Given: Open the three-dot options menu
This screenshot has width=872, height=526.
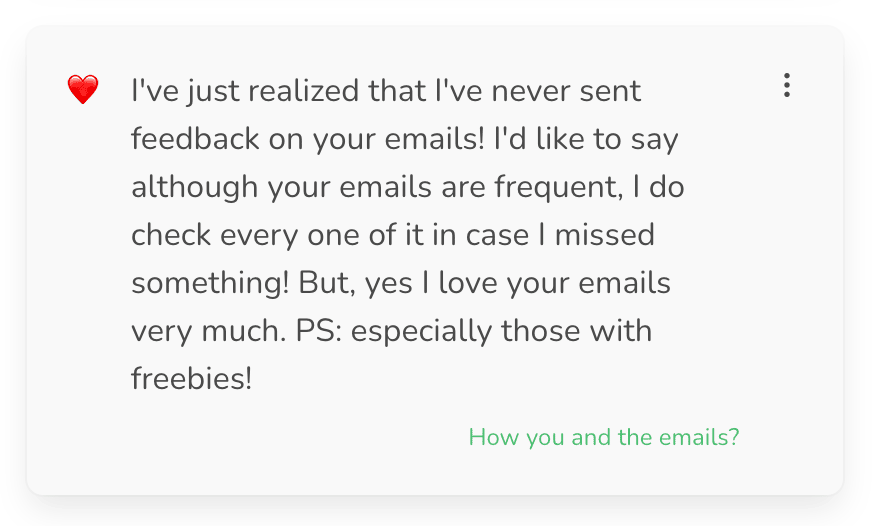Looking at the screenshot, I should pyautogui.click(x=786, y=86).
